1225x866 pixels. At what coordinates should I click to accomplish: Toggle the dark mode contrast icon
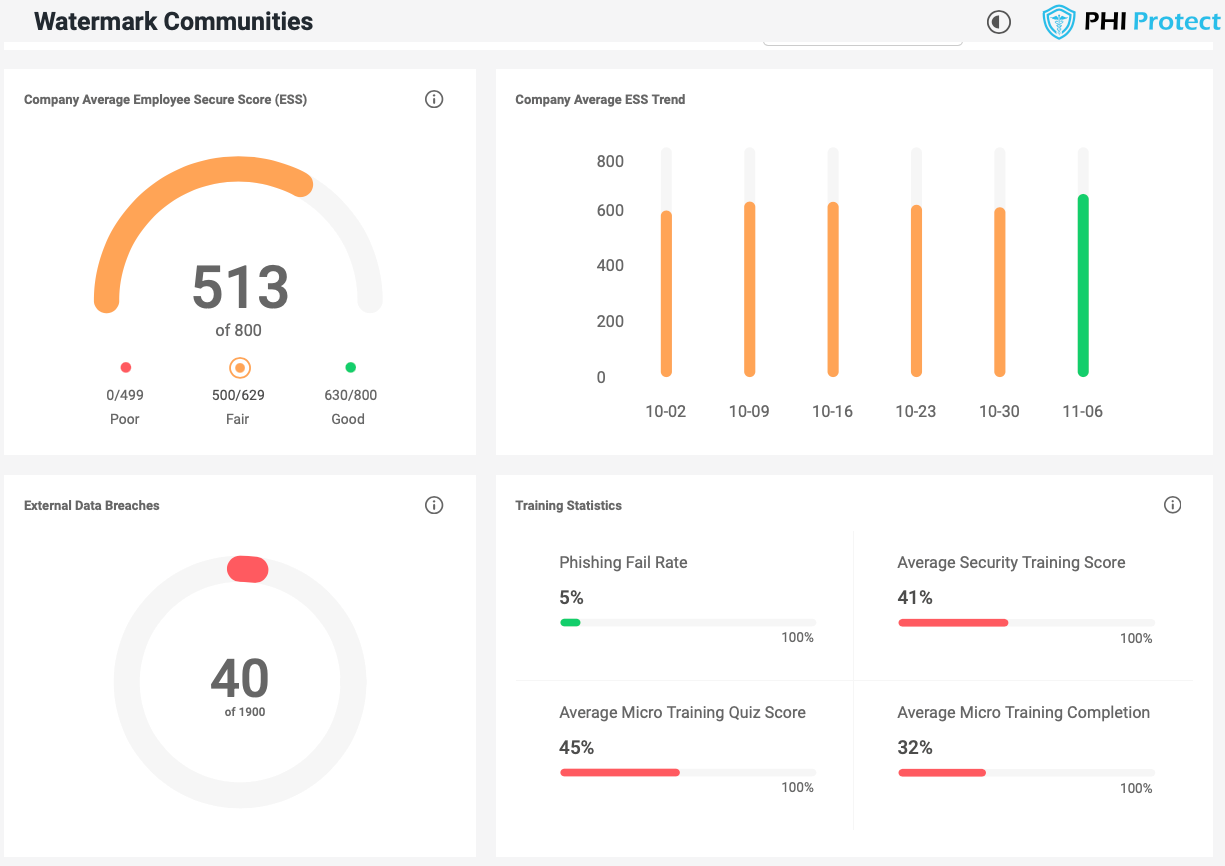click(999, 22)
